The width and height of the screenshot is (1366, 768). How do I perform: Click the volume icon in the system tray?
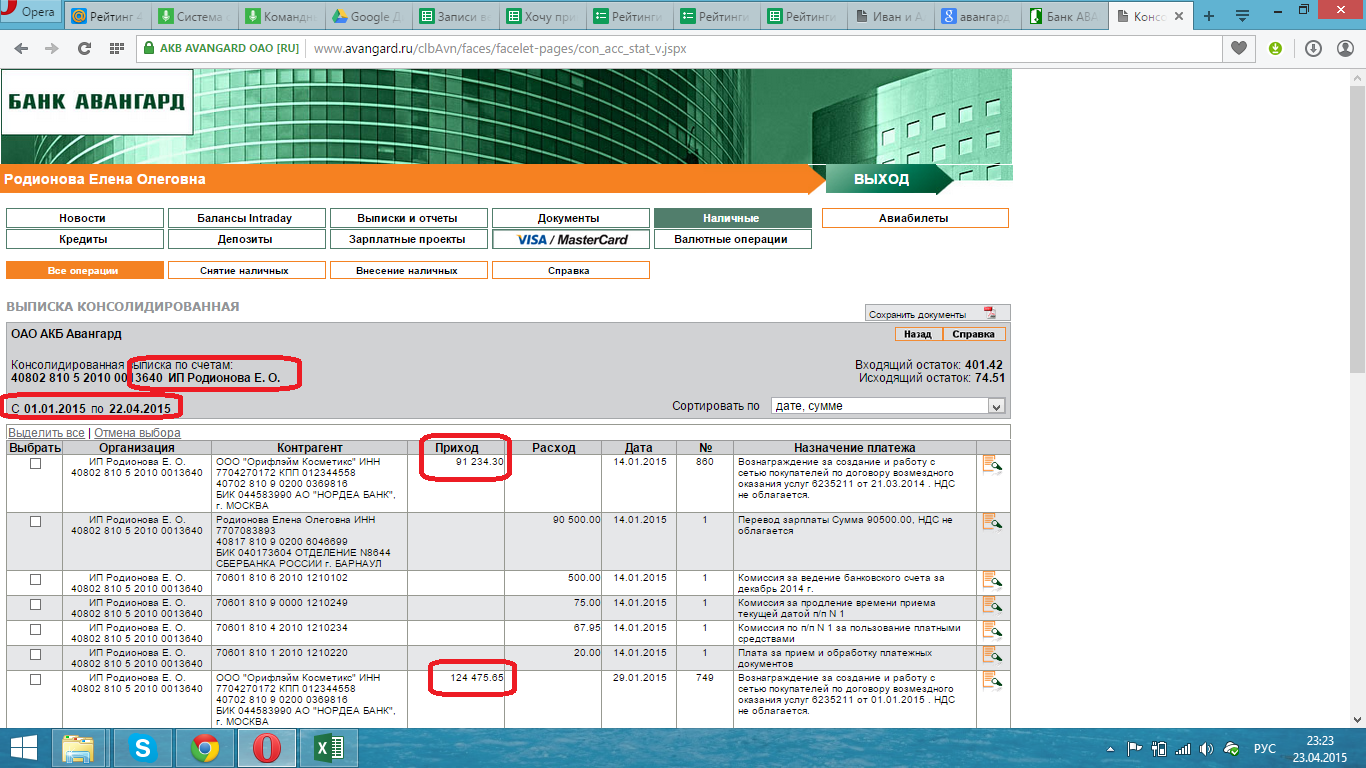point(1207,748)
